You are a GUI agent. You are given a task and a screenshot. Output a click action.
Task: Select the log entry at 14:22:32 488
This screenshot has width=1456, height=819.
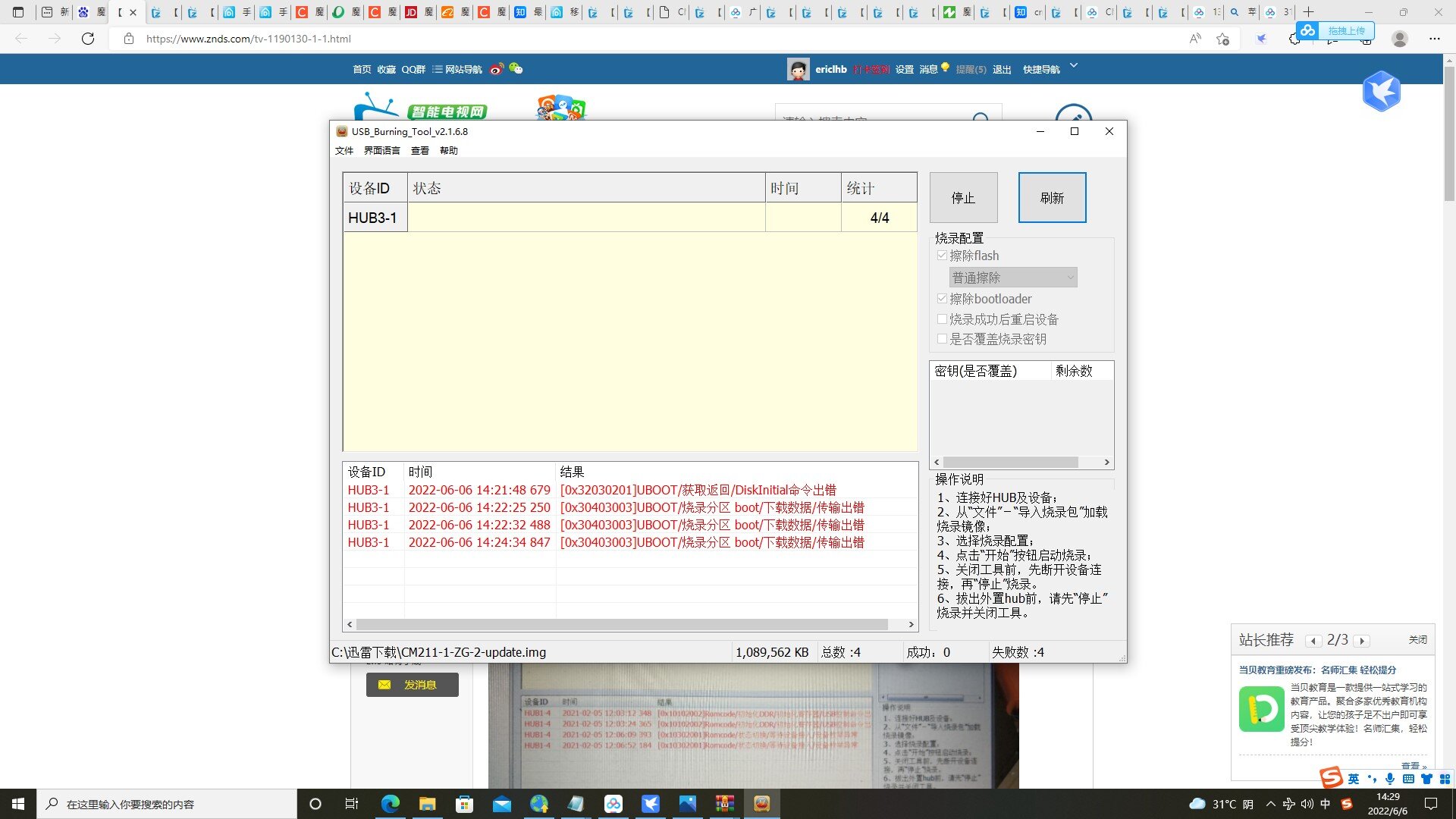[x=629, y=525]
